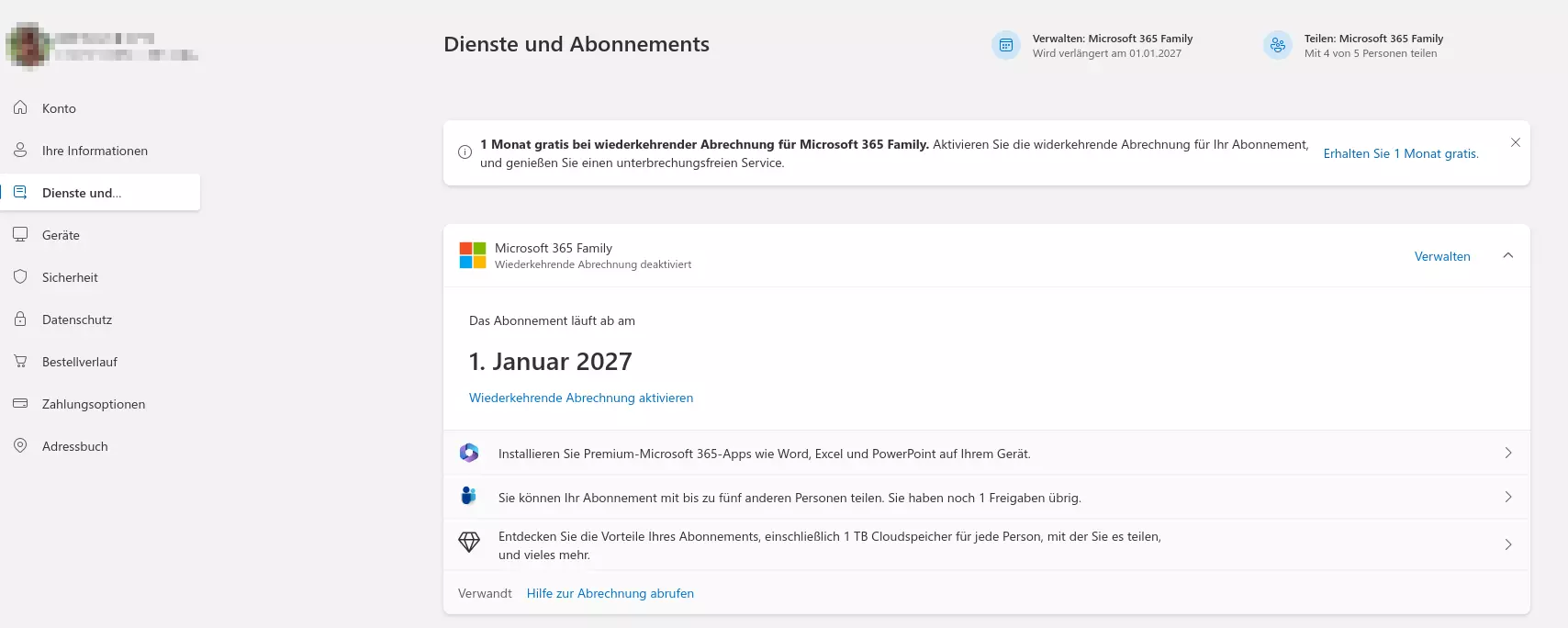Open the Konto home icon

(20, 107)
